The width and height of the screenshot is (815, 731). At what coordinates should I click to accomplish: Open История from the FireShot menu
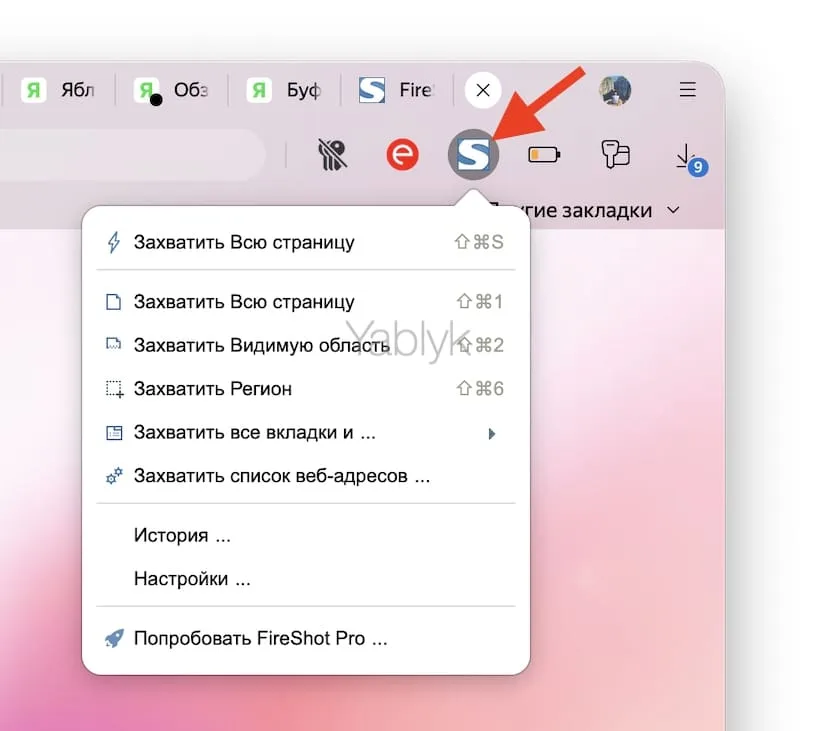pos(180,534)
